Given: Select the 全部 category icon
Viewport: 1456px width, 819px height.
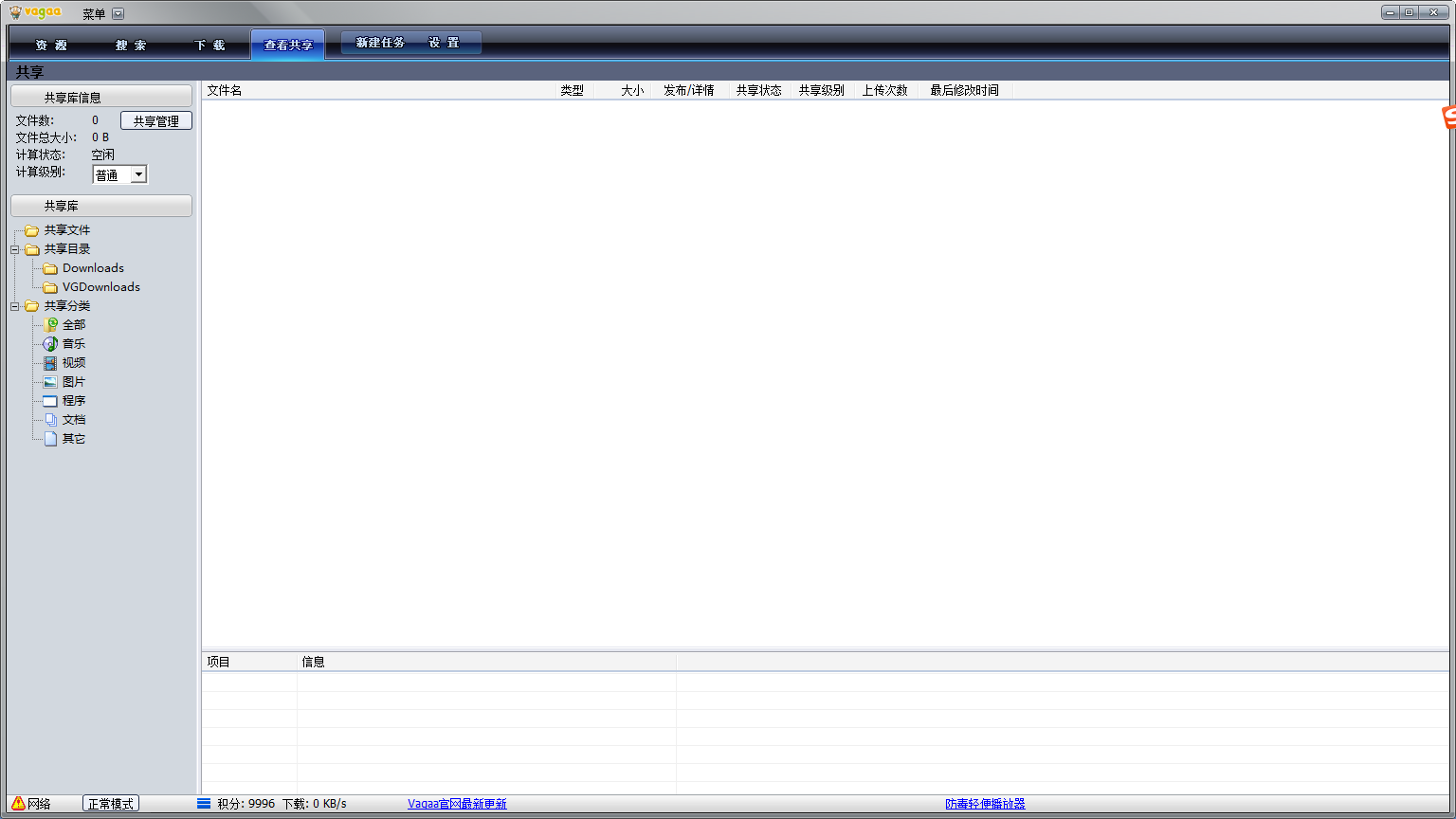Looking at the screenshot, I should (50, 324).
